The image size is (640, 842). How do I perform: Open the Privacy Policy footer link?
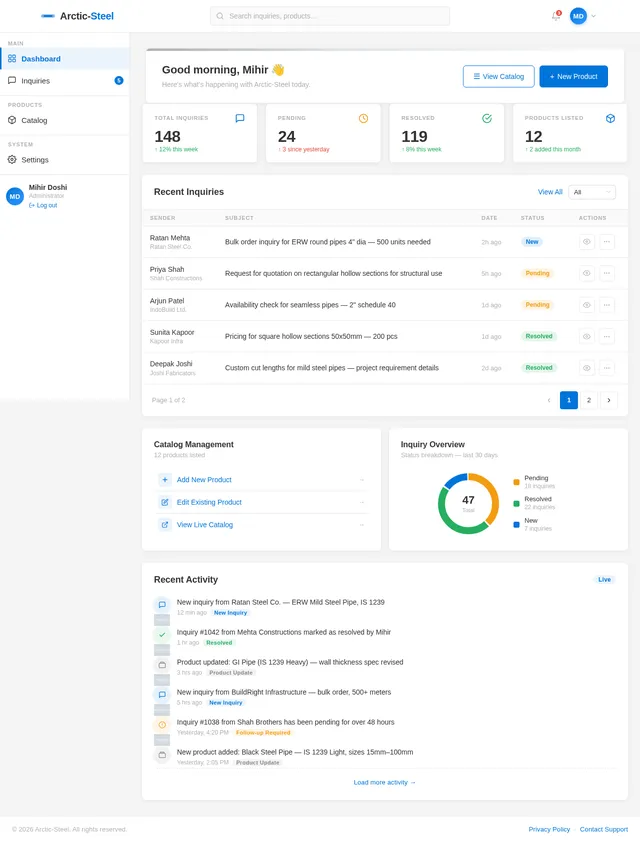tap(549, 829)
